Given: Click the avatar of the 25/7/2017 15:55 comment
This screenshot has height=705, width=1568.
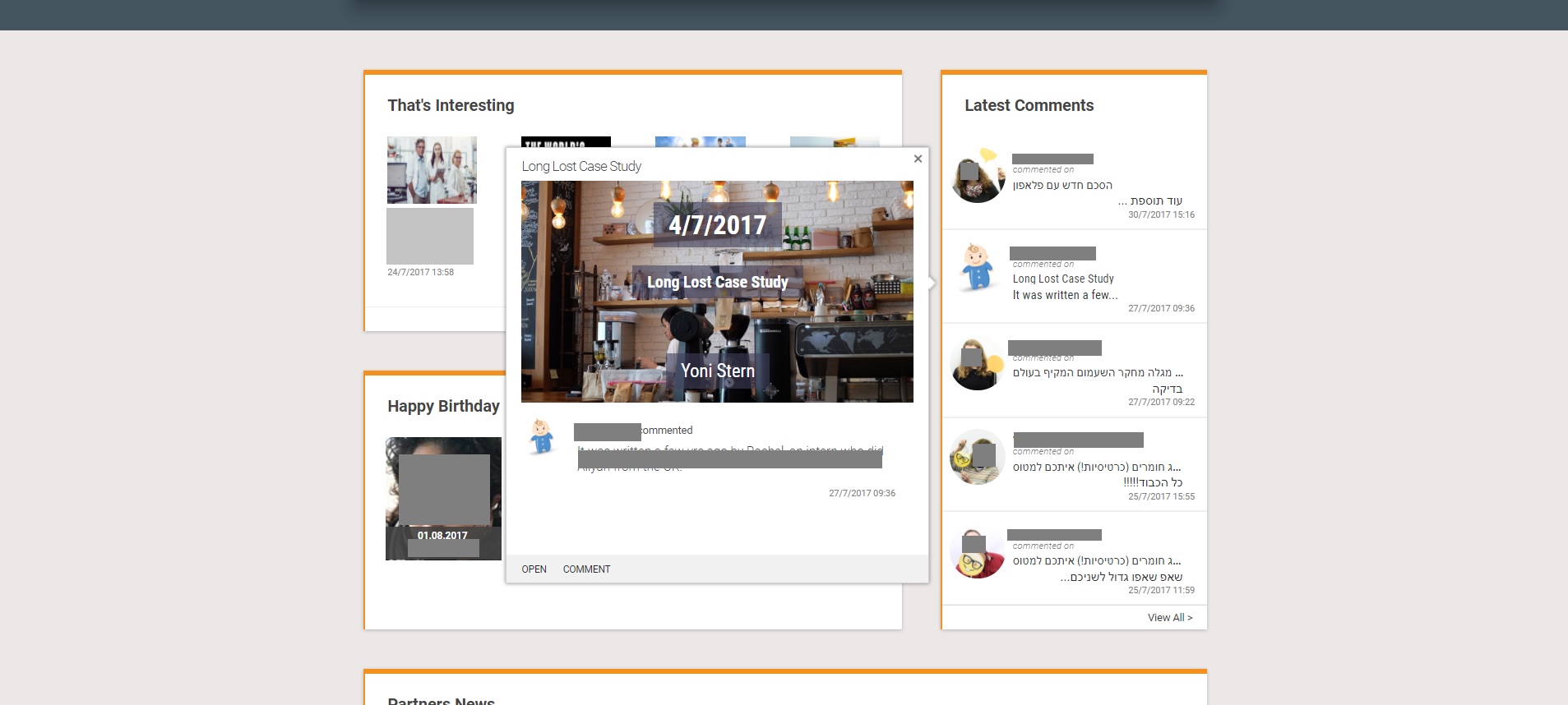Looking at the screenshot, I should point(978,457).
